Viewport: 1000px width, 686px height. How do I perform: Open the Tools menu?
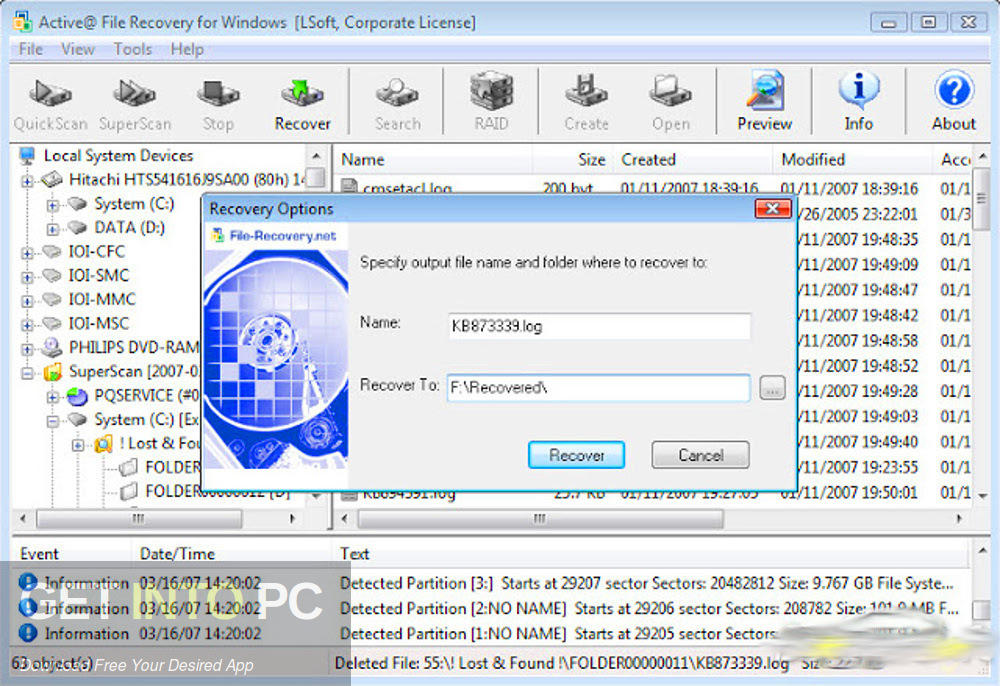(x=133, y=49)
